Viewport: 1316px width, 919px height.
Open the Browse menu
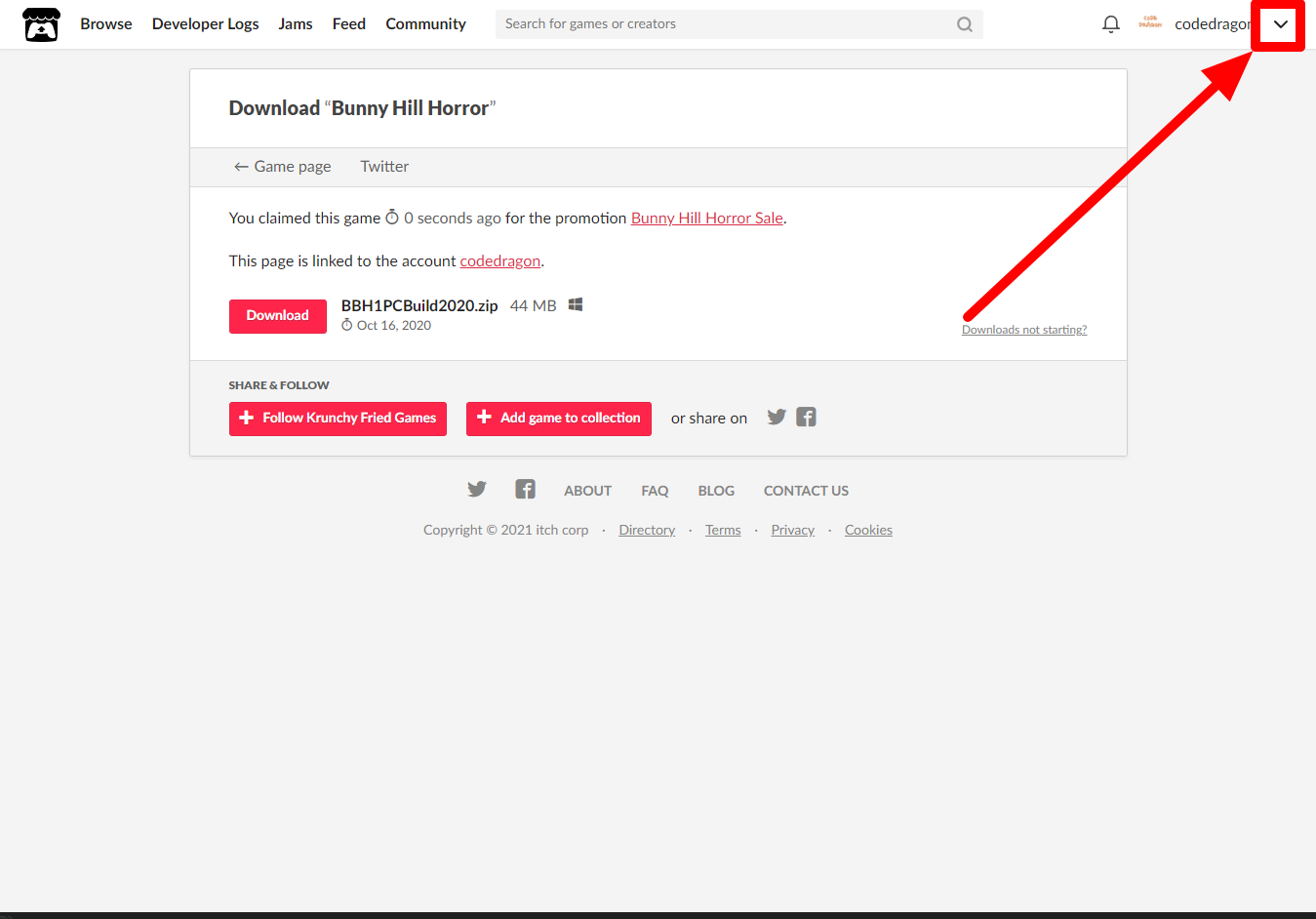(106, 24)
